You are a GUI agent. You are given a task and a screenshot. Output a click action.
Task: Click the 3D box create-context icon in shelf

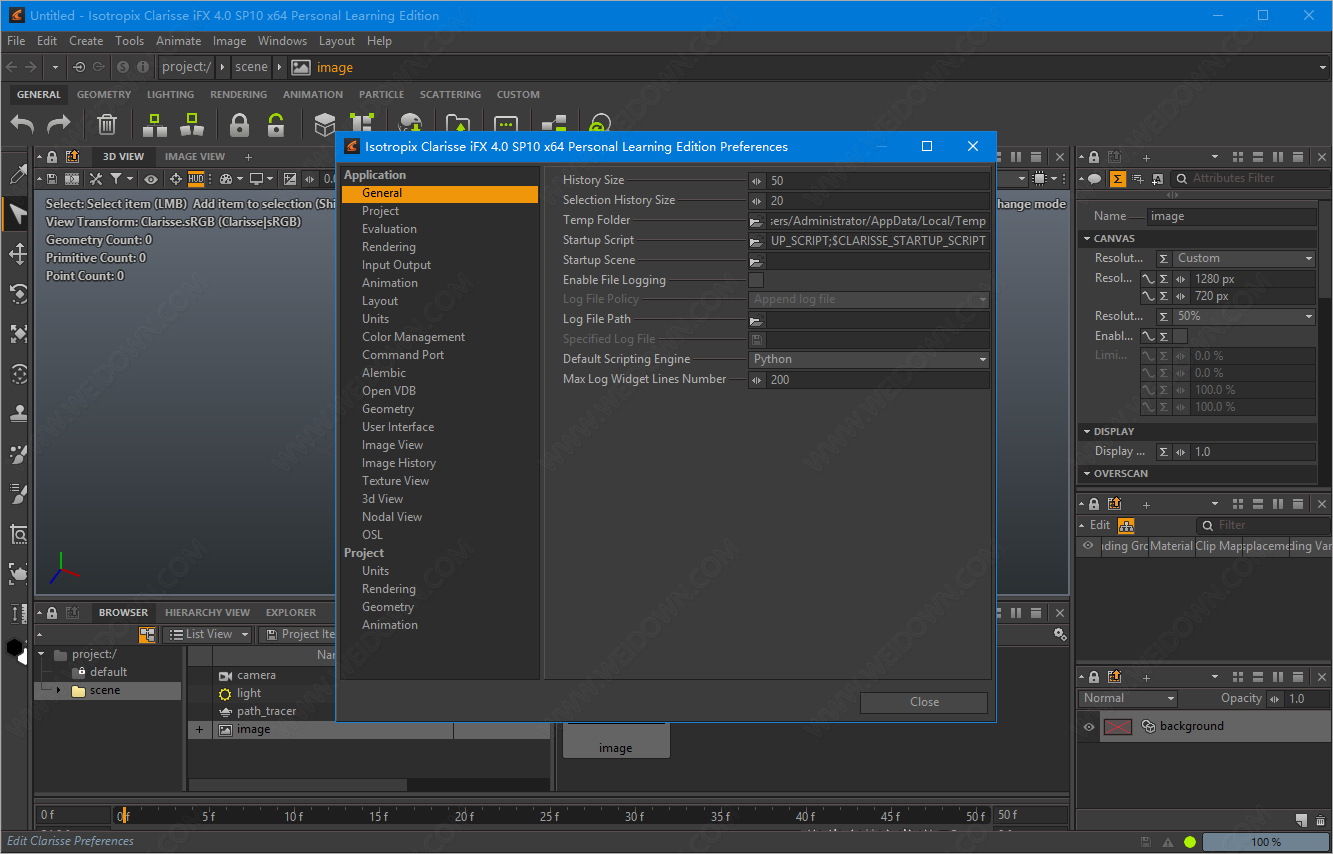point(324,125)
